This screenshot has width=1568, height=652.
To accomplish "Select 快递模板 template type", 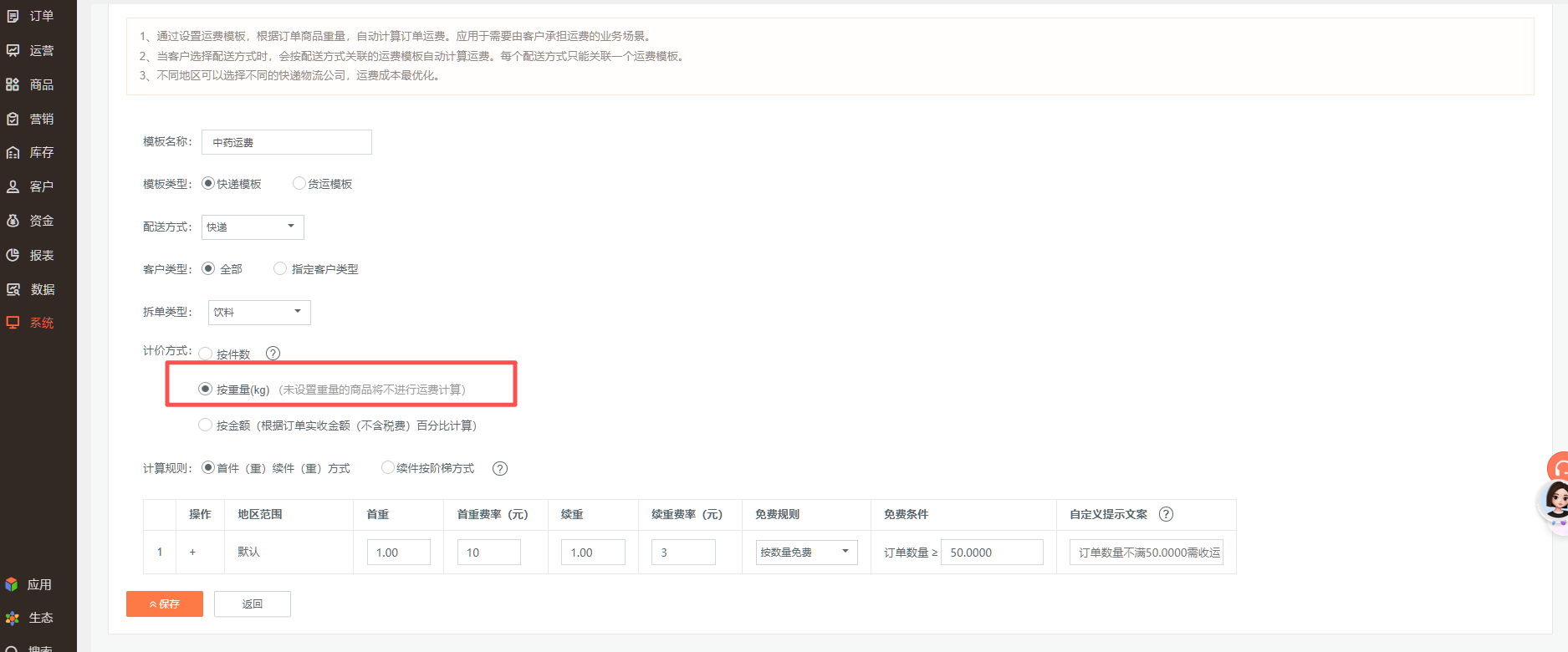I will (x=208, y=183).
